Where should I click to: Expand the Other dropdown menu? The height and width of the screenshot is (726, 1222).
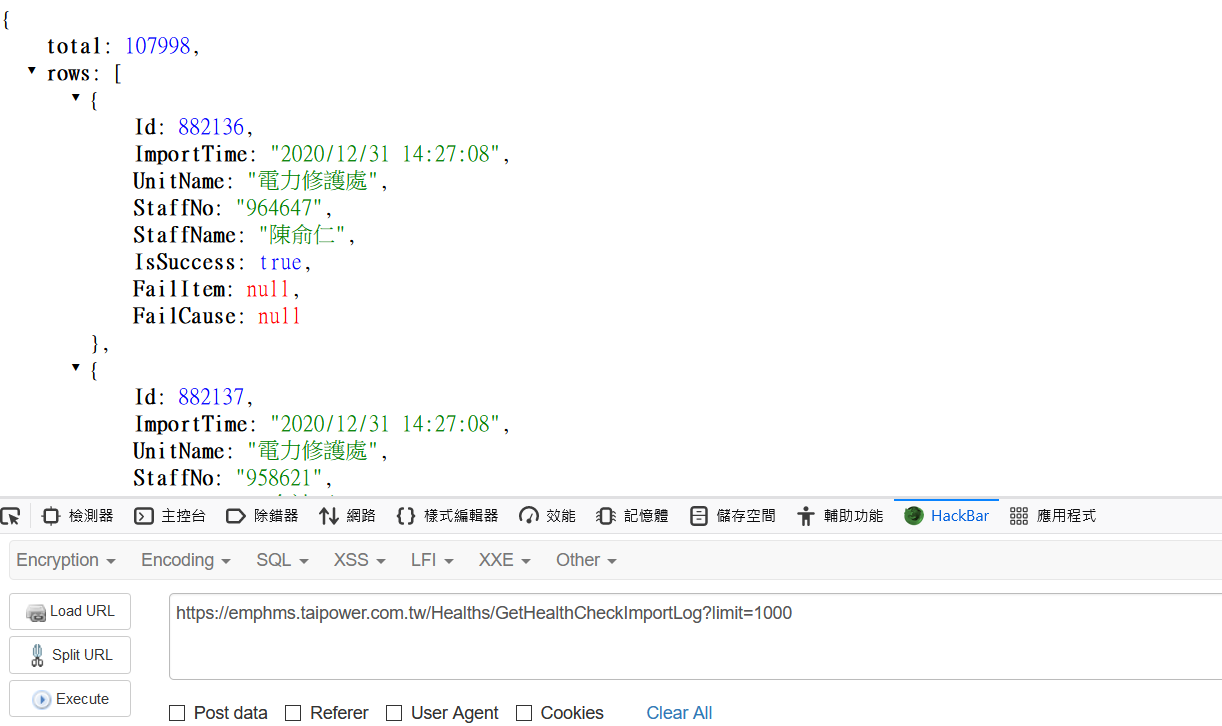click(x=586, y=560)
